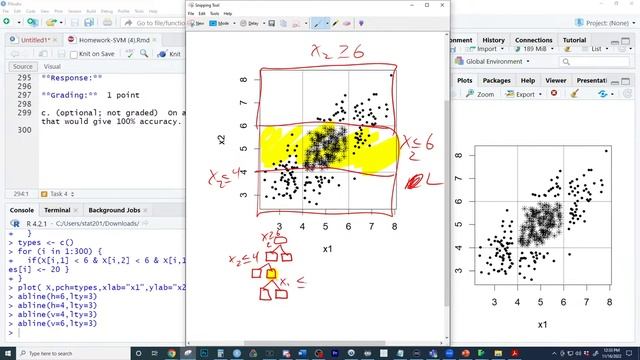Switch to the Homework-SVM (4).Rmd tab
Screen dimensions: 640x360
(x=114, y=40)
